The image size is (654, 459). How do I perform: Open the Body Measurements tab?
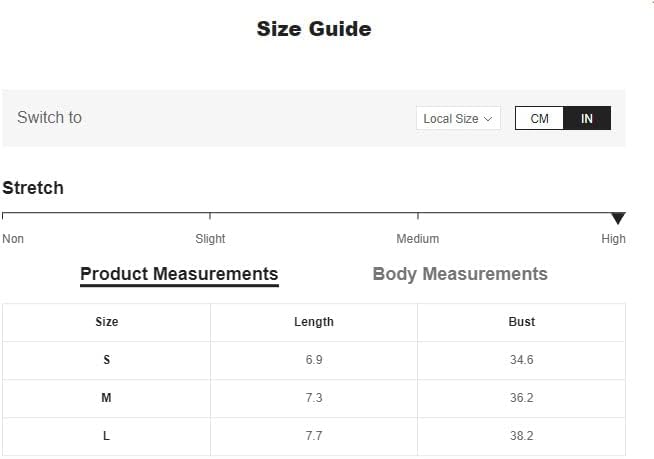point(460,274)
